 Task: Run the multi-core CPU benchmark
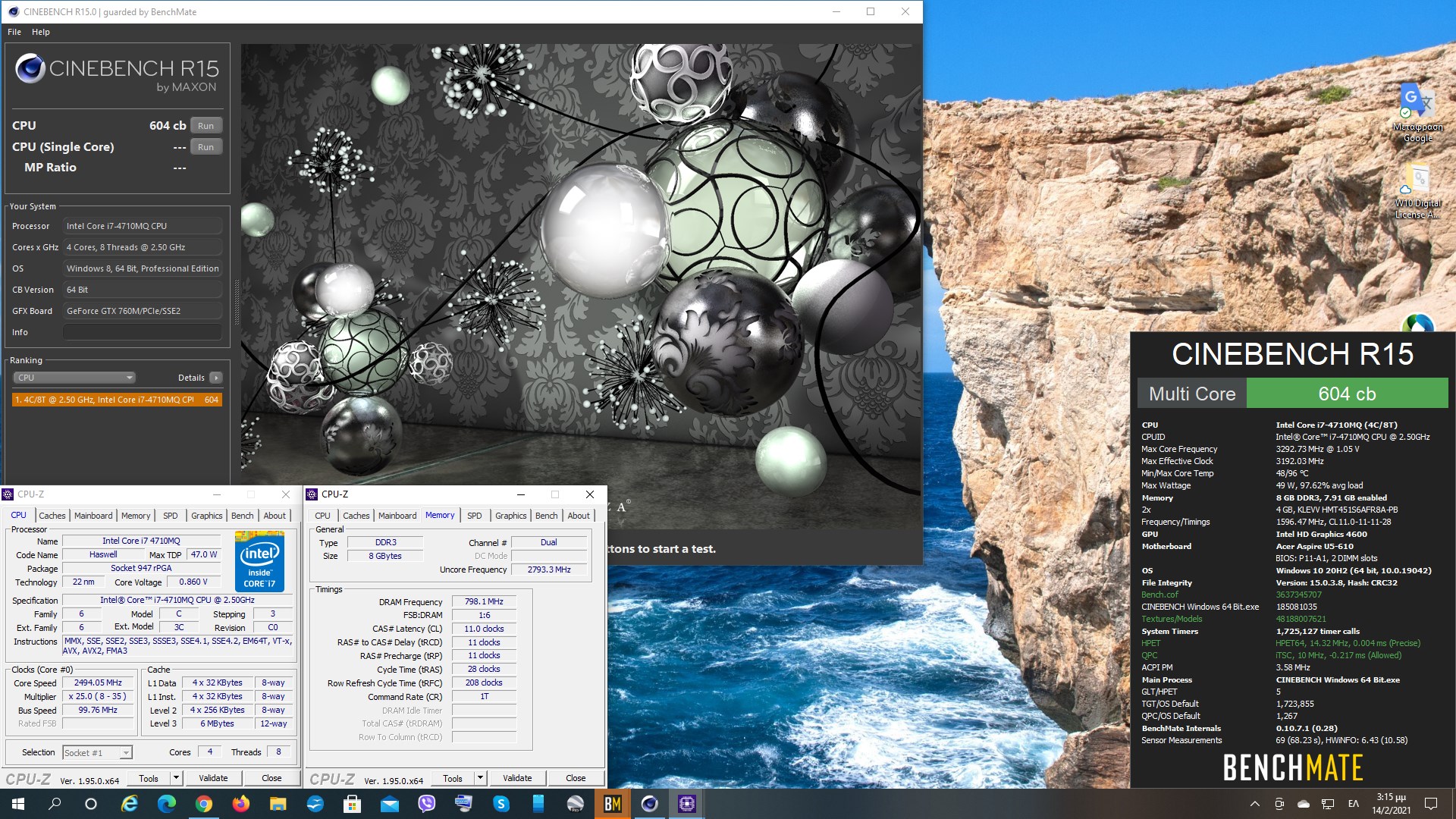[206, 126]
